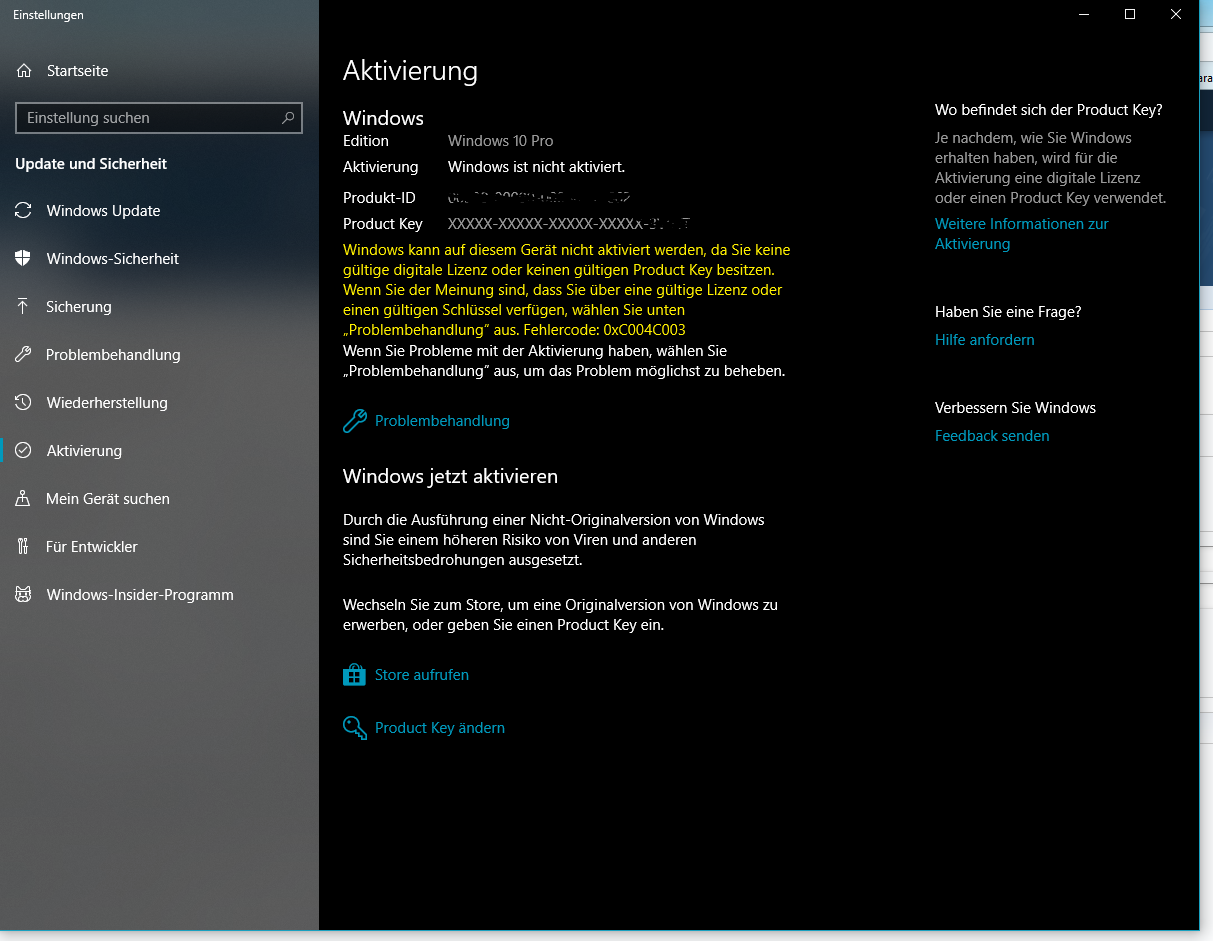Click the Problembehandlung wrench icon in sidebar
Viewport: 1213px width, 941px height.
tap(23, 355)
